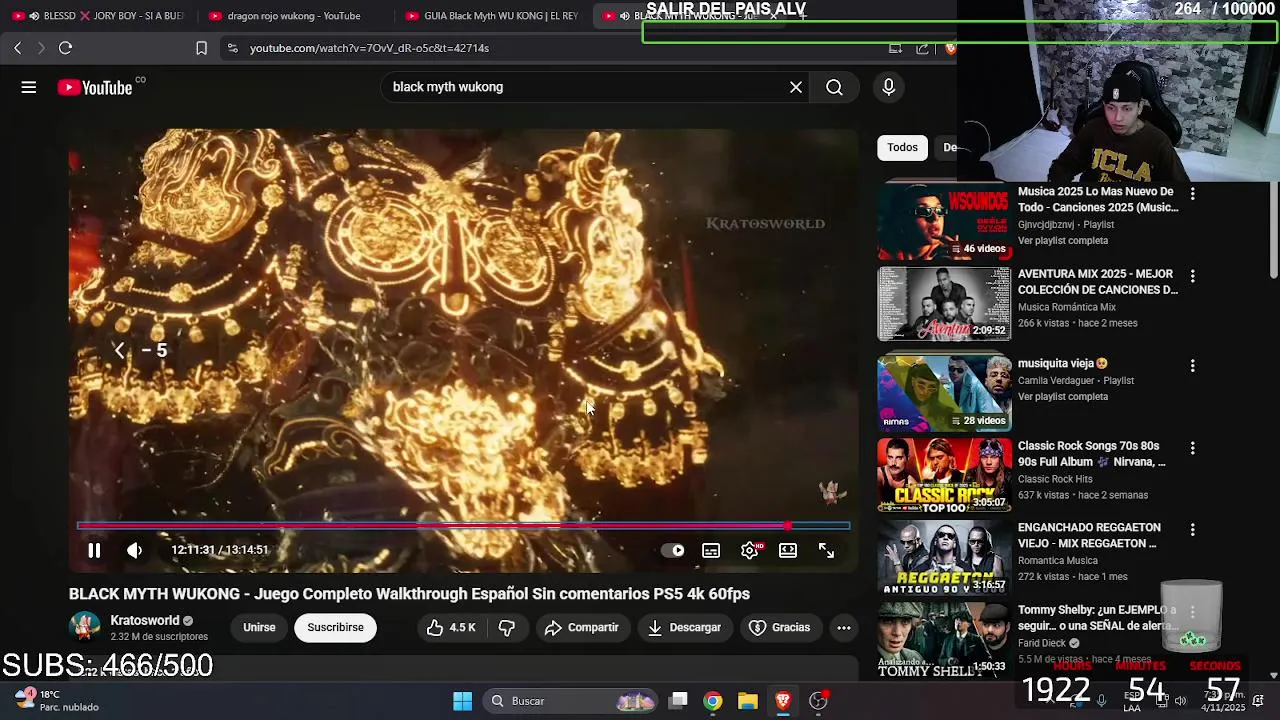This screenshot has width=1280, height=720.
Task: Click the taskbar Buscar search box
Action: [x=572, y=701]
